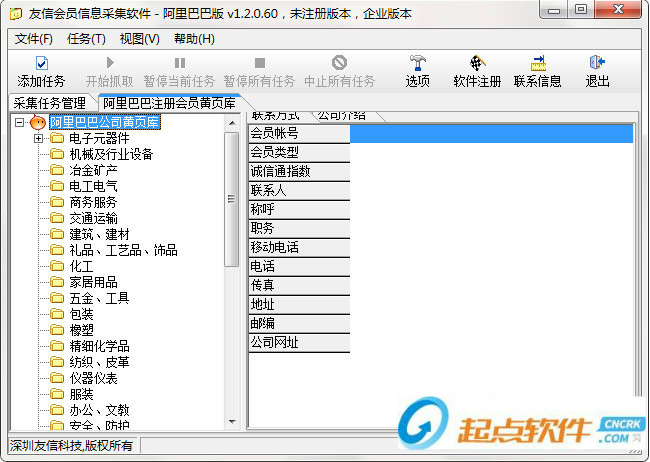The height and width of the screenshot is (462, 650).
Task: Click the 中止所有任务 abort icon
Action: click(x=339, y=63)
